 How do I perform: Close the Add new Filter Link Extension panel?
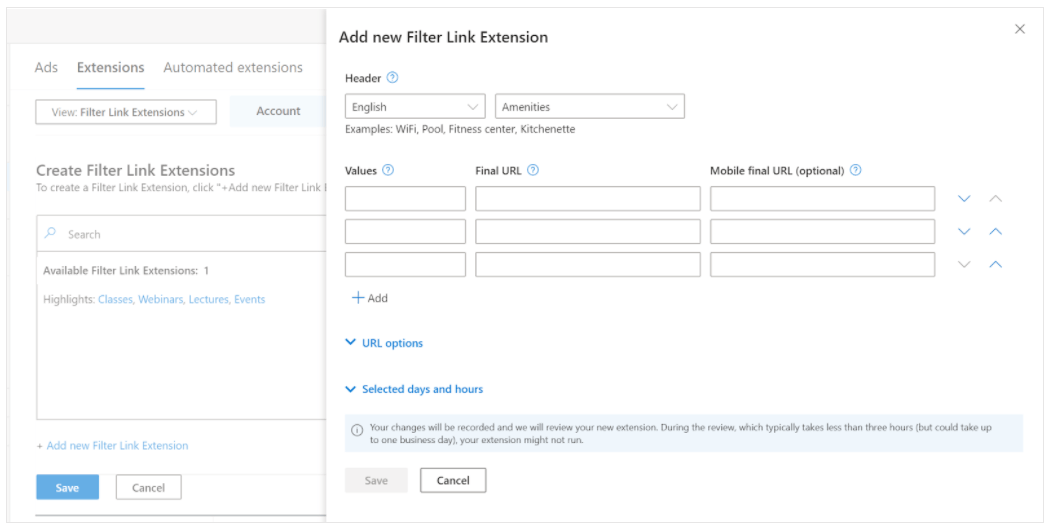tap(1020, 29)
